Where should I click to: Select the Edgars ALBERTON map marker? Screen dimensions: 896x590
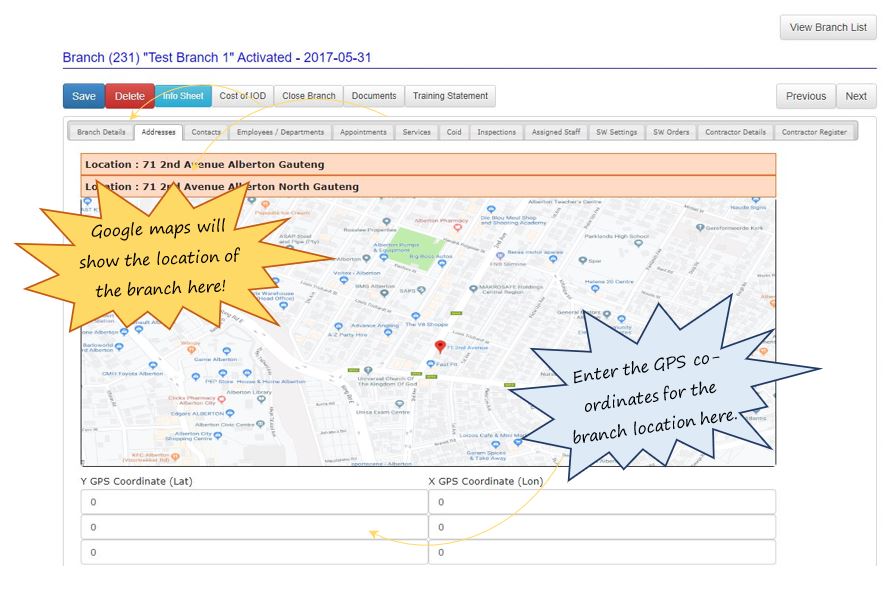[230, 413]
